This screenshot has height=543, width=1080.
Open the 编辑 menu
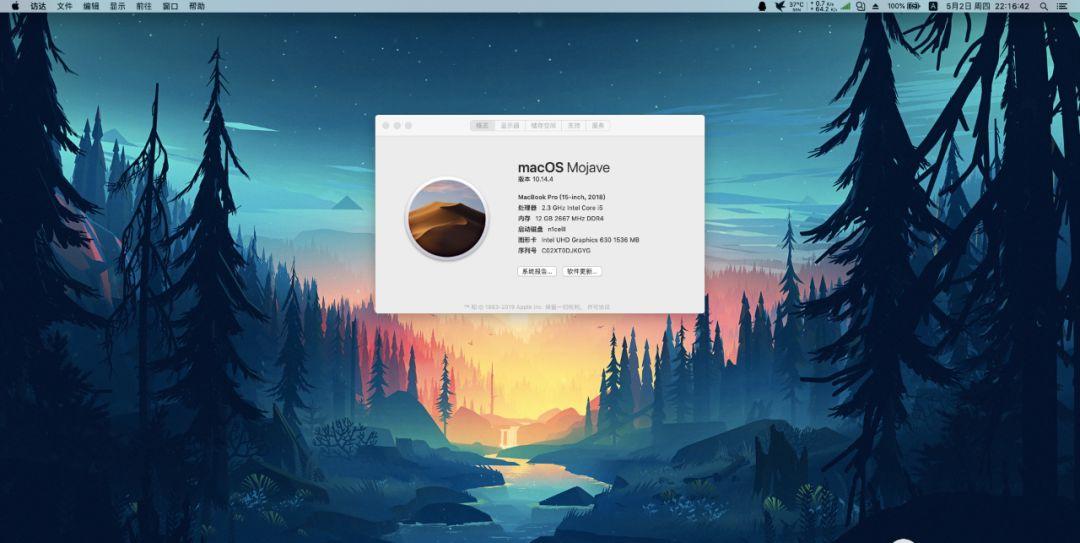coord(91,6)
